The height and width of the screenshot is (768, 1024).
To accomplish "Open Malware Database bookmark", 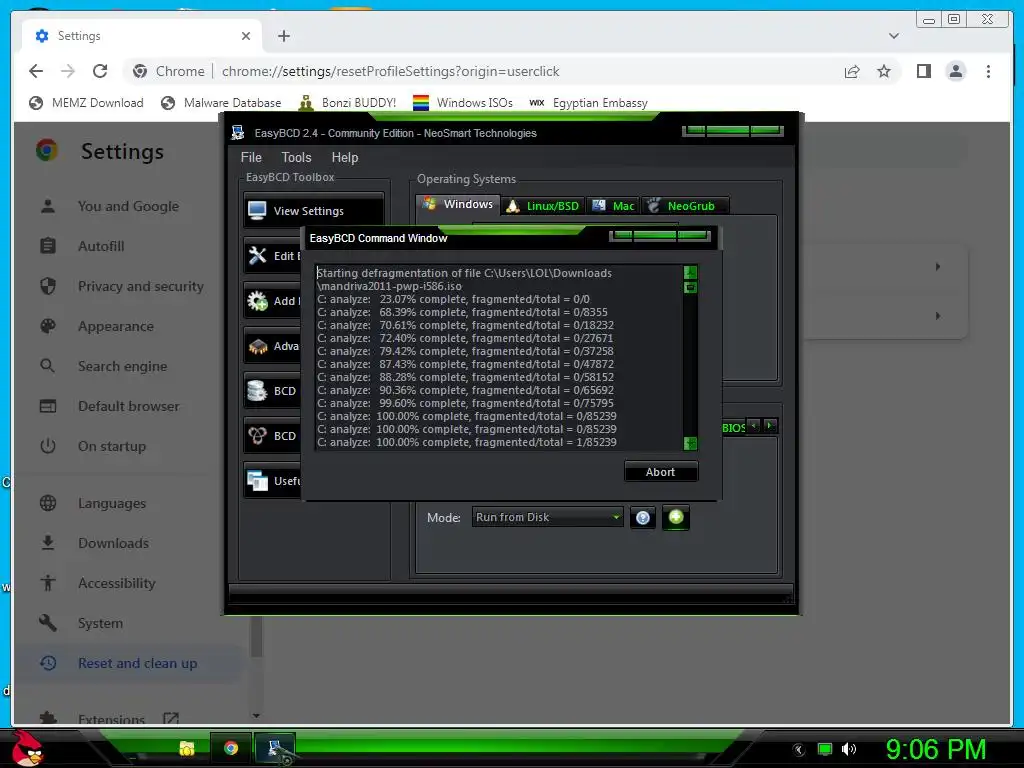I will 221,103.
